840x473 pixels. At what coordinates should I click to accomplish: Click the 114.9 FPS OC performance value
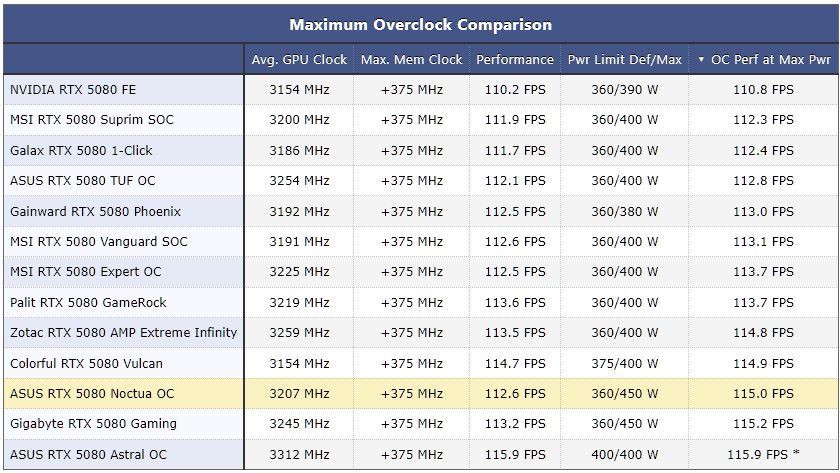(763, 364)
